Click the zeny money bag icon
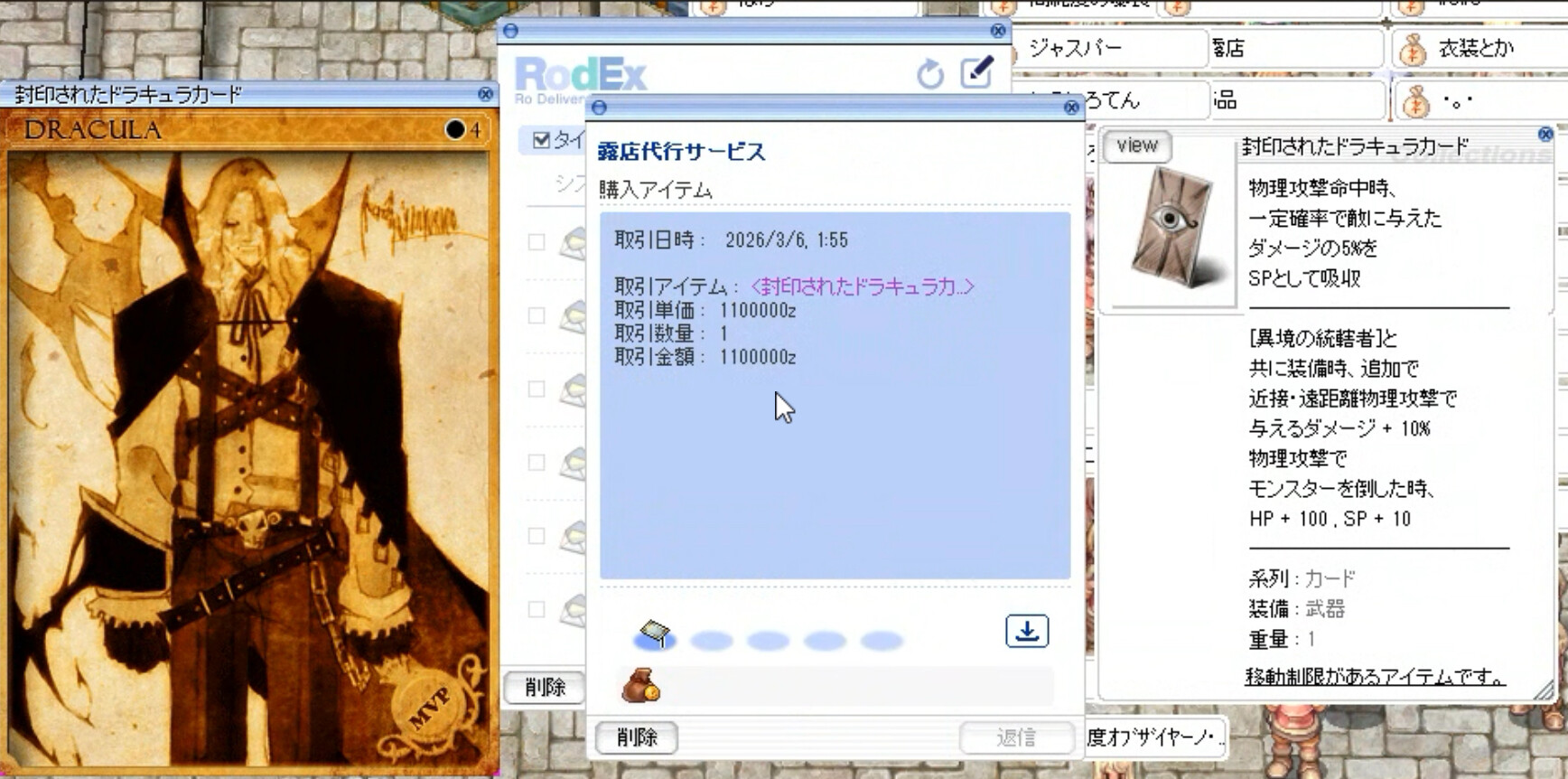The height and width of the screenshot is (779, 1568). (x=640, y=686)
